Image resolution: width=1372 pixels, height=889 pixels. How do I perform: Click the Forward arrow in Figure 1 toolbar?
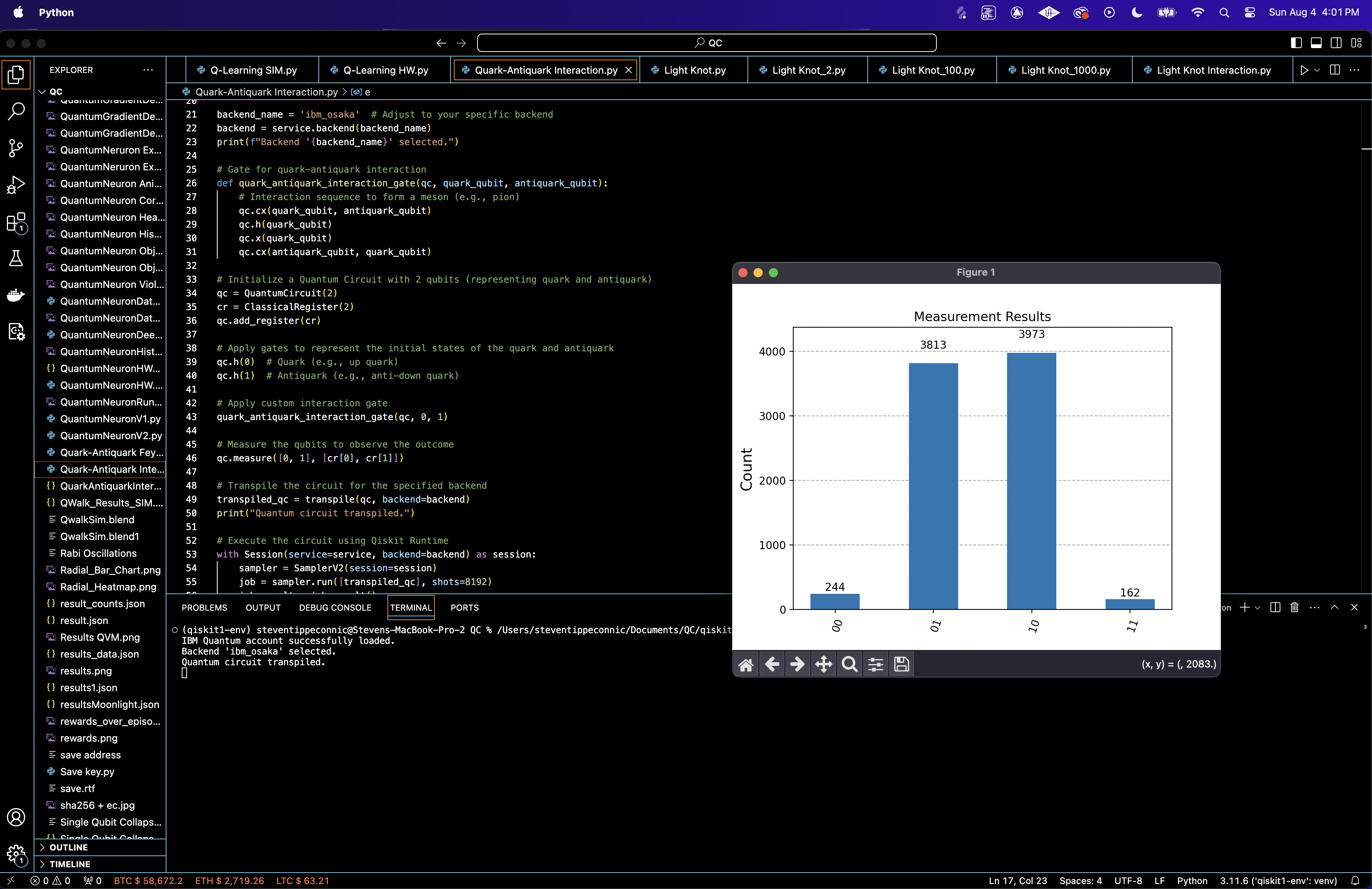pyautogui.click(x=797, y=664)
